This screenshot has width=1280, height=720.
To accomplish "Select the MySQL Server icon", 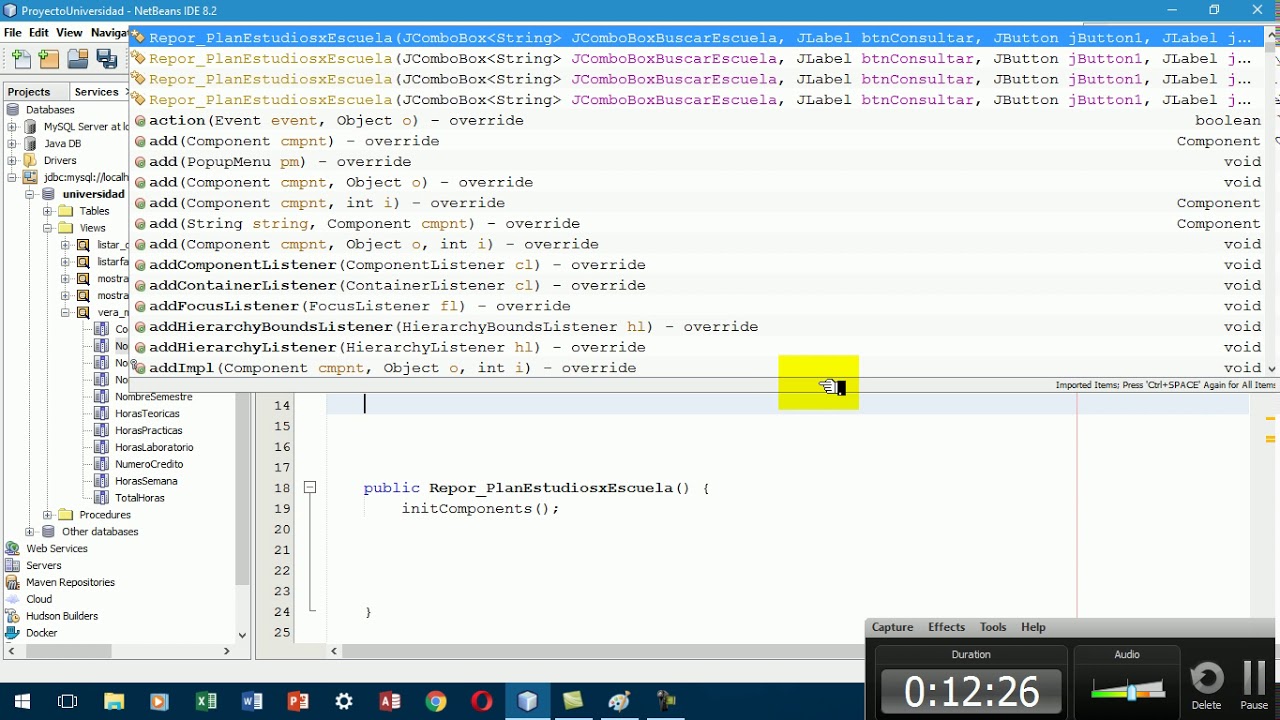I will [30, 127].
